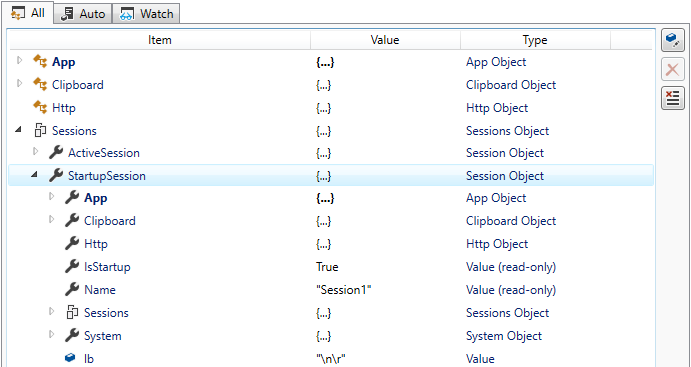Click the orange icon beside top-level Http
The width and height of the screenshot is (691, 367).
click(x=40, y=108)
